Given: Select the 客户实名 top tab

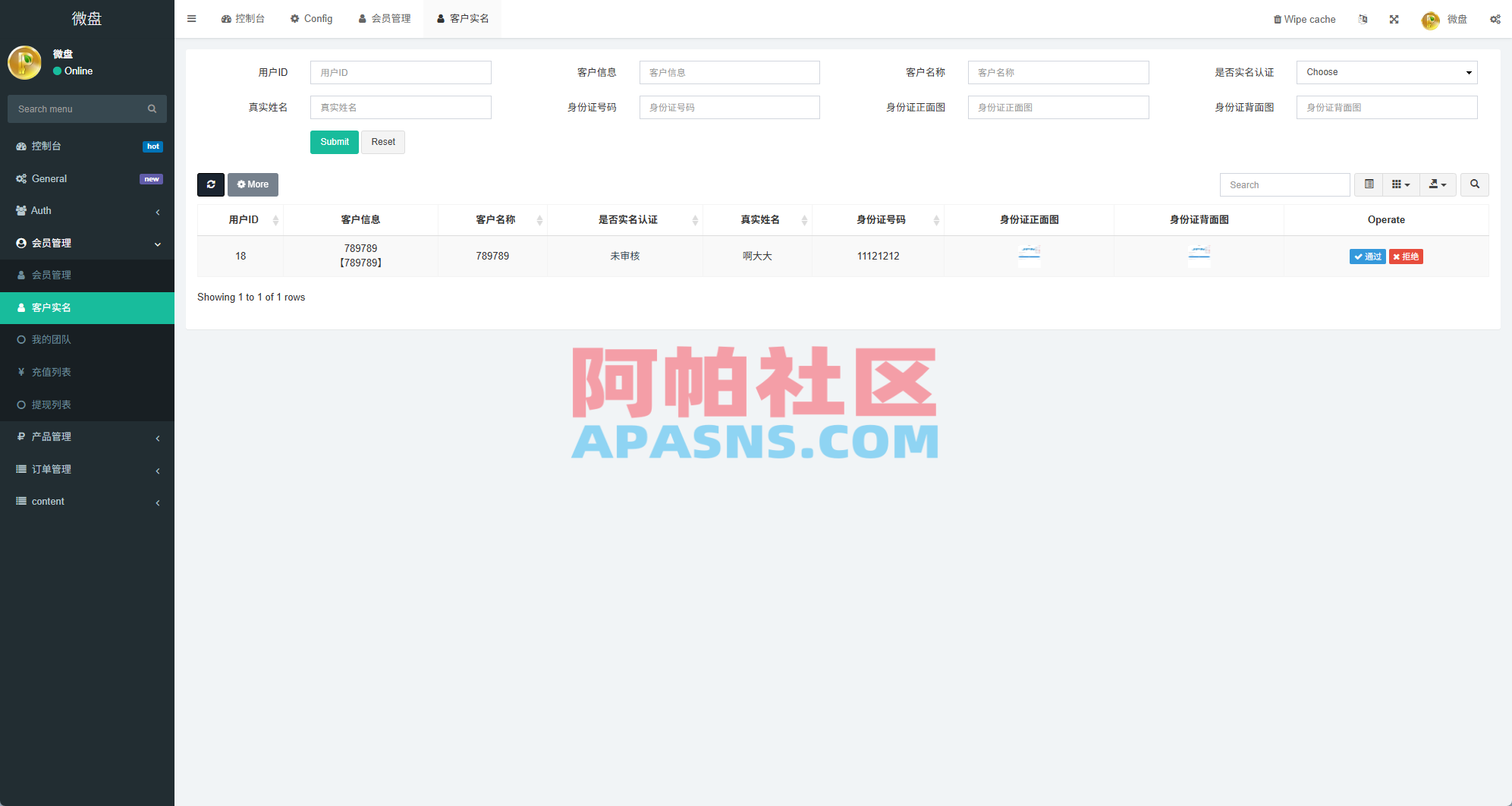Looking at the screenshot, I should pyautogui.click(x=463, y=19).
